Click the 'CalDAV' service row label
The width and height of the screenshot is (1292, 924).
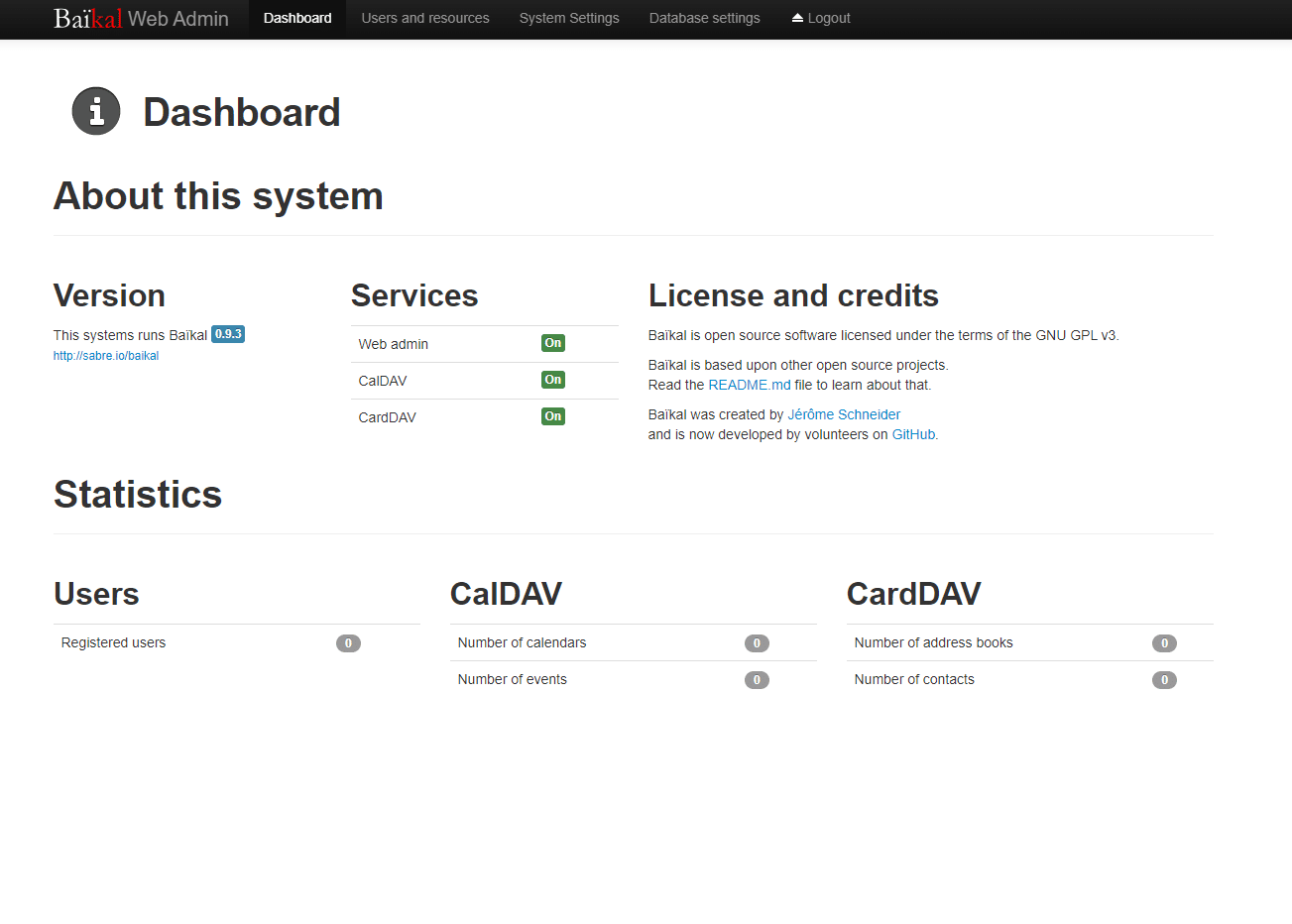(383, 381)
